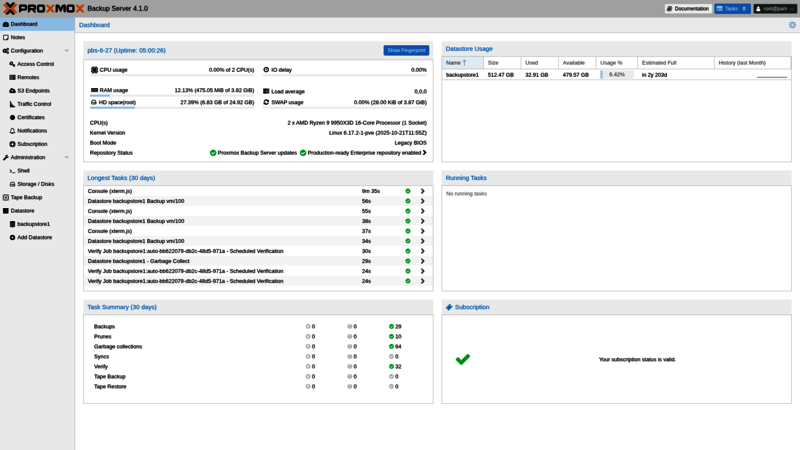Image resolution: width=800 pixels, height=450 pixels.
Task: Click the Proxmox logo in the header
Action: tap(43, 8)
